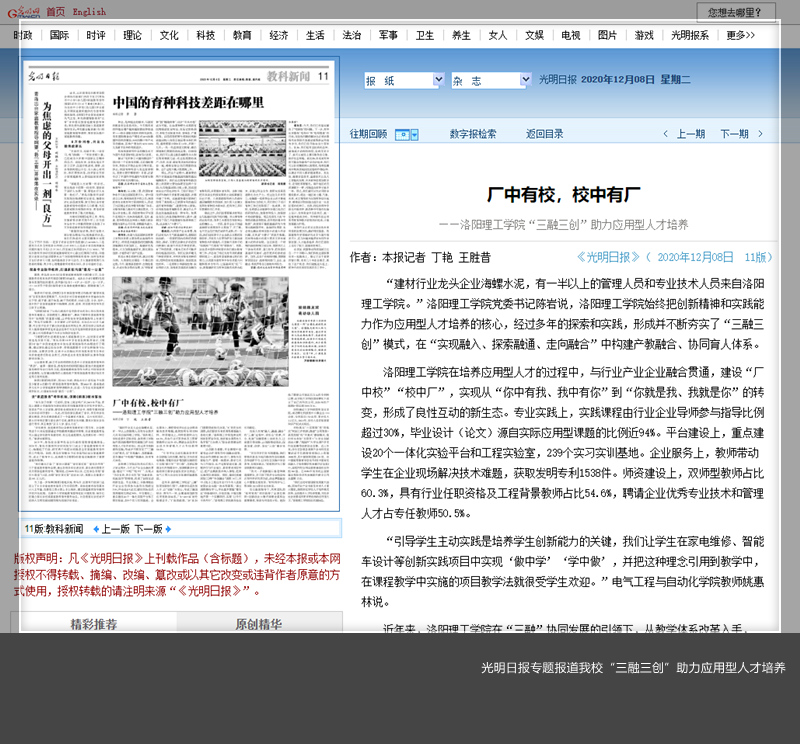This screenshot has height=744, width=800.
Task: Open the 科技 navigation menu item
Action: click(x=205, y=35)
